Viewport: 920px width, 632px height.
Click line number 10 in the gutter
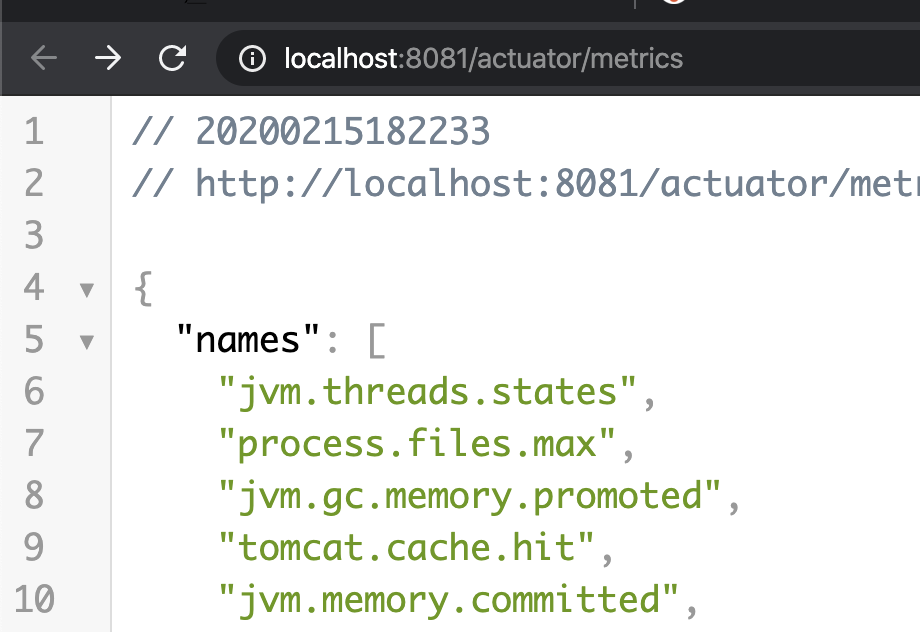(x=34, y=600)
